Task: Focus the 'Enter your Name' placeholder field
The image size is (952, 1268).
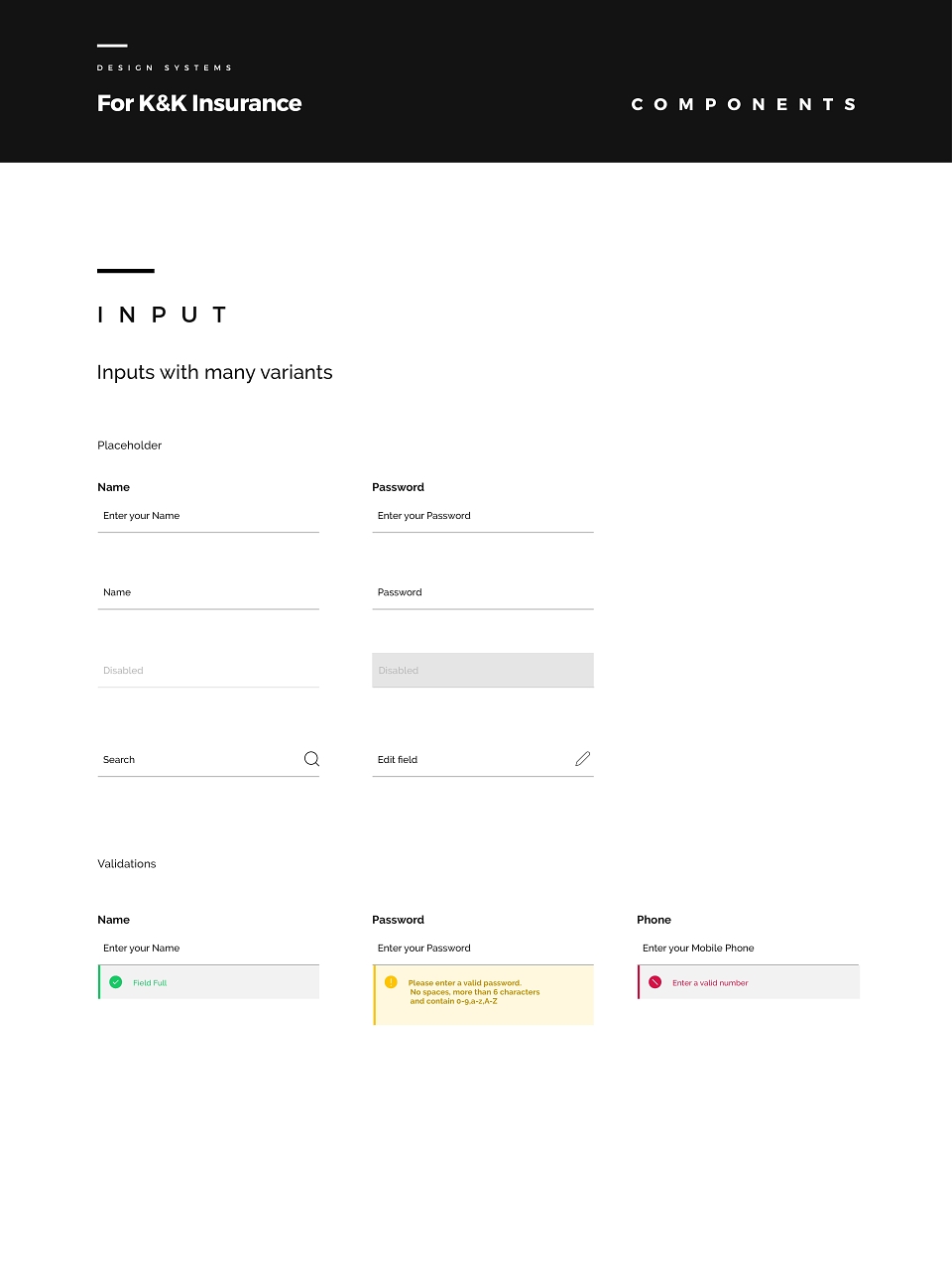Action: 208,516
